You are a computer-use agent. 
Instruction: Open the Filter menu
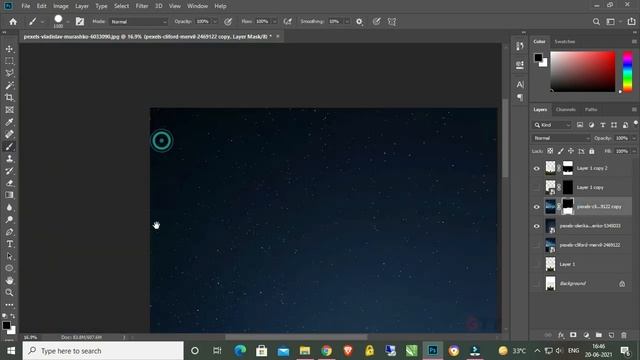(x=142, y=6)
